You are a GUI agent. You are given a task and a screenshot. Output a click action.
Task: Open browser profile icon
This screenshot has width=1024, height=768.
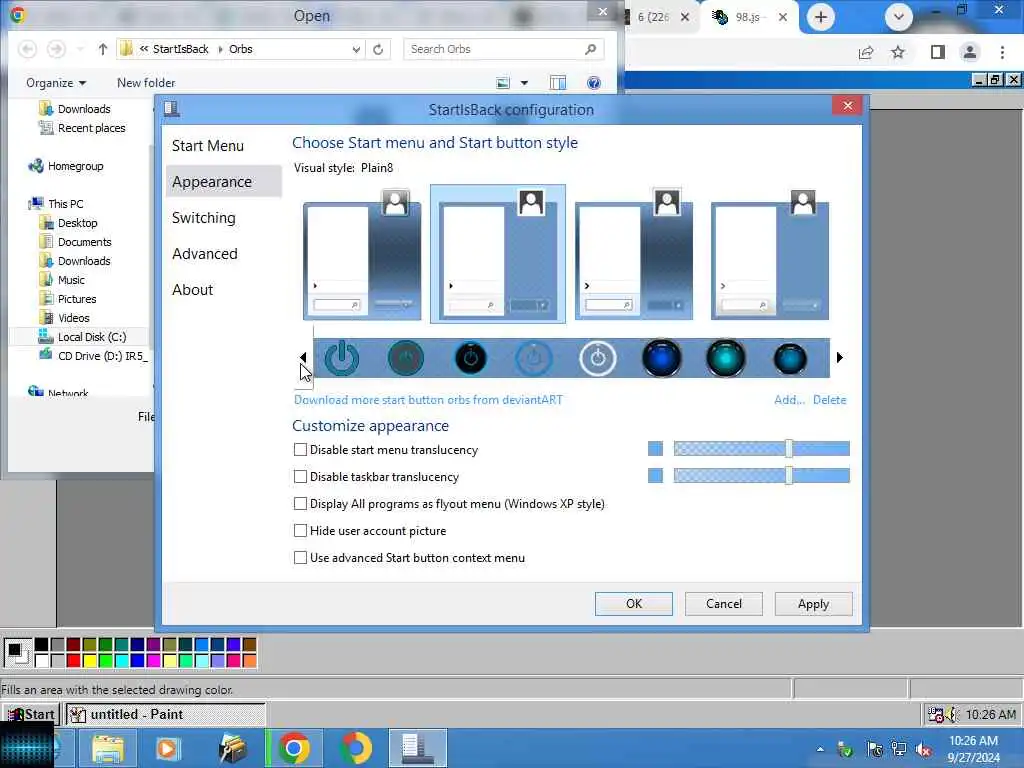(x=970, y=52)
